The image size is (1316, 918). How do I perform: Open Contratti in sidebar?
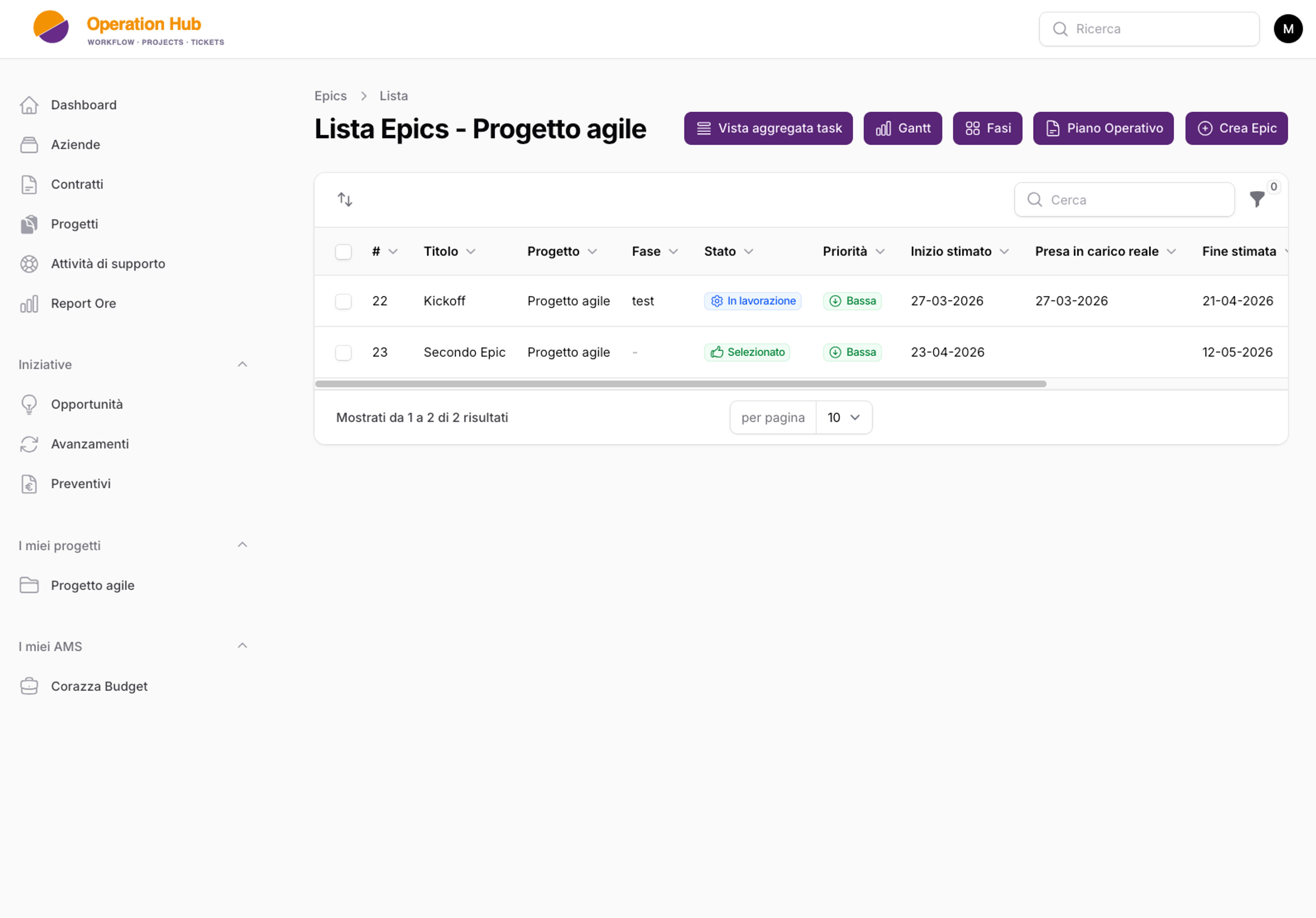pos(77,184)
